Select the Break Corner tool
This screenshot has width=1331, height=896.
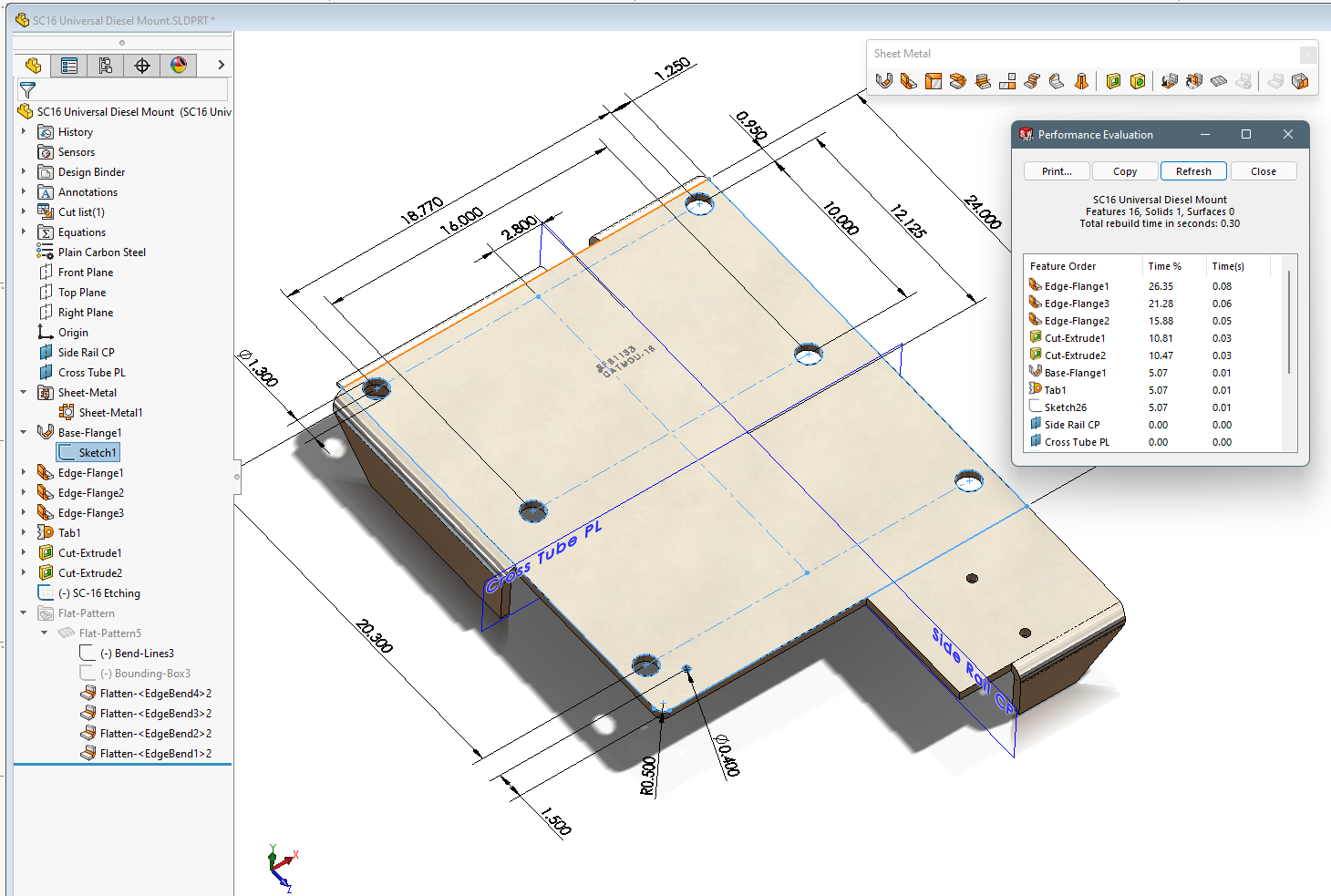(1057, 81)
